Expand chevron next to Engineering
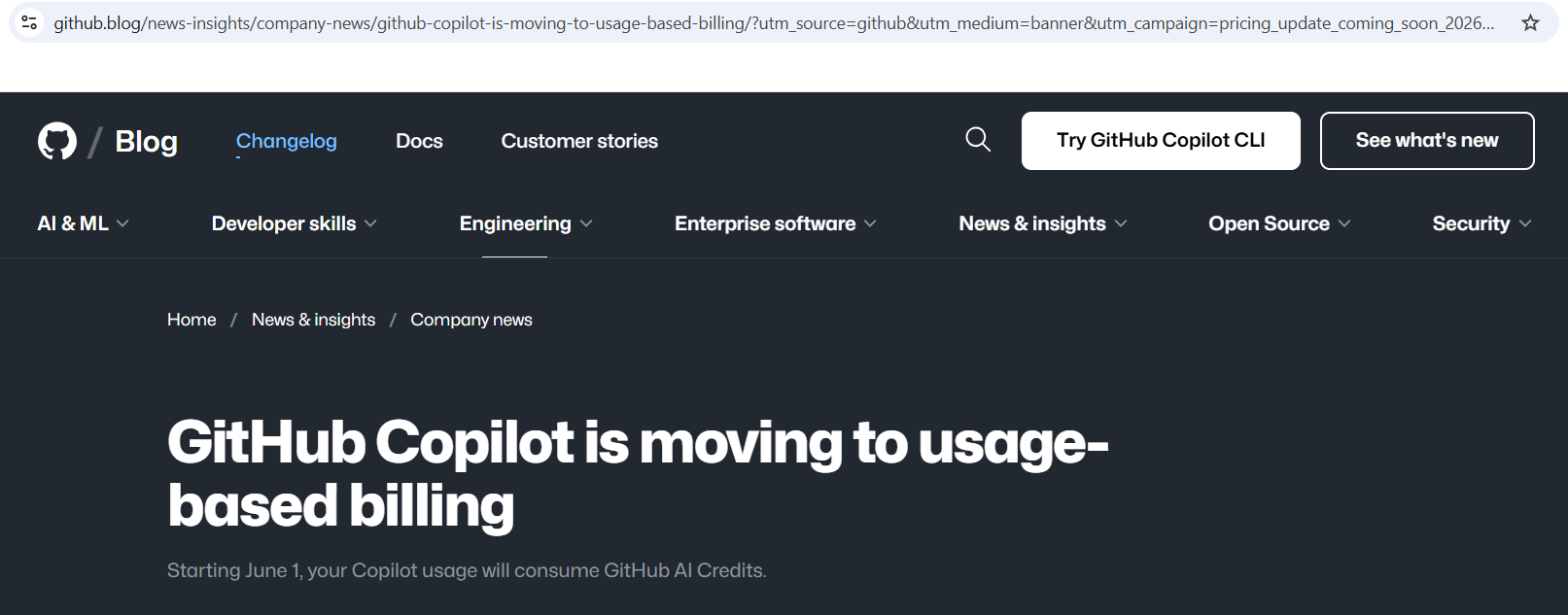 [586, 223]
